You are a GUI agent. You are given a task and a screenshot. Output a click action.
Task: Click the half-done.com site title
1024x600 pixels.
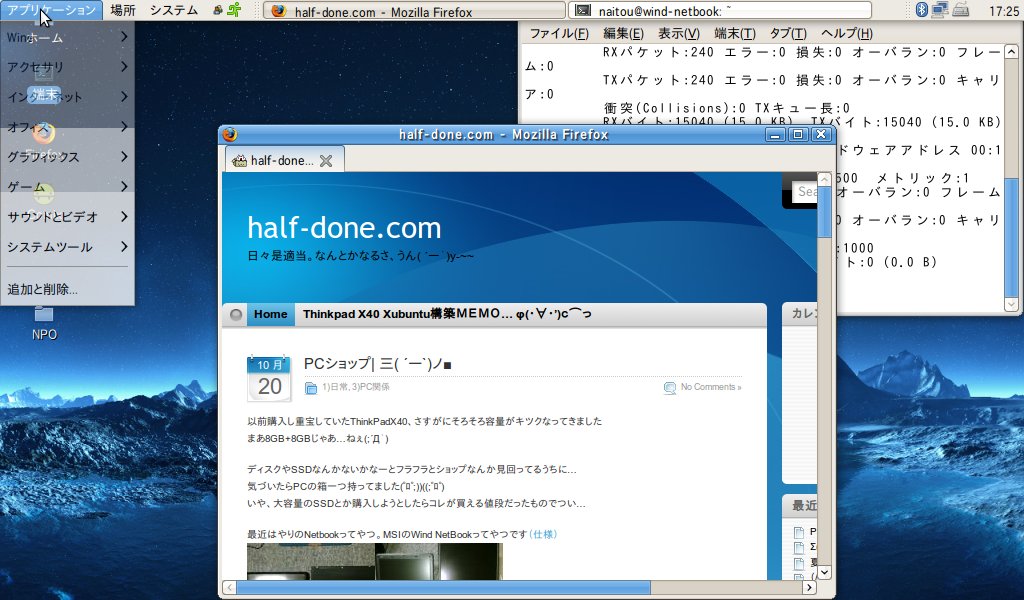[344, 228]
